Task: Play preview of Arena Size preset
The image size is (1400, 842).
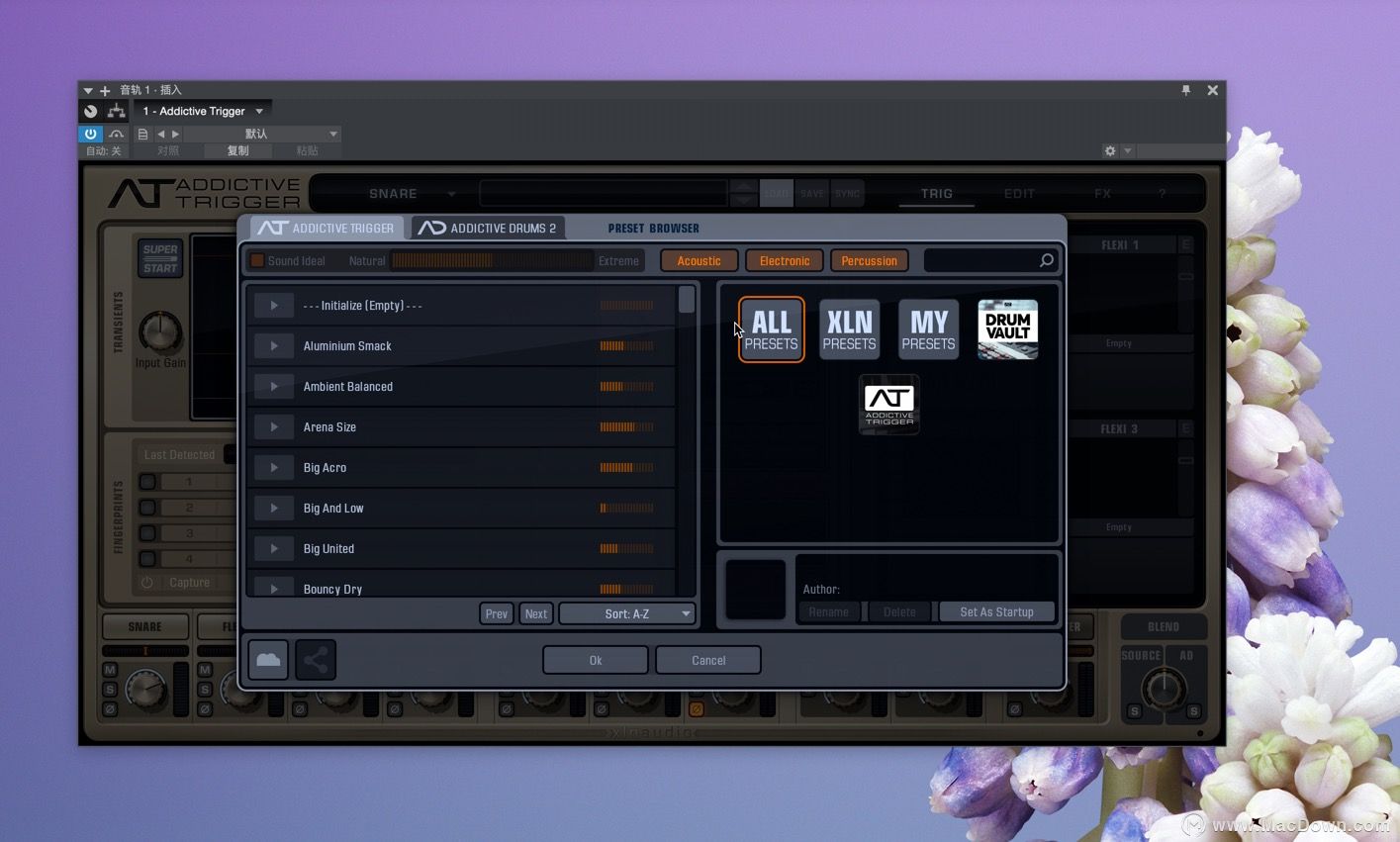Action: (274, 427)
